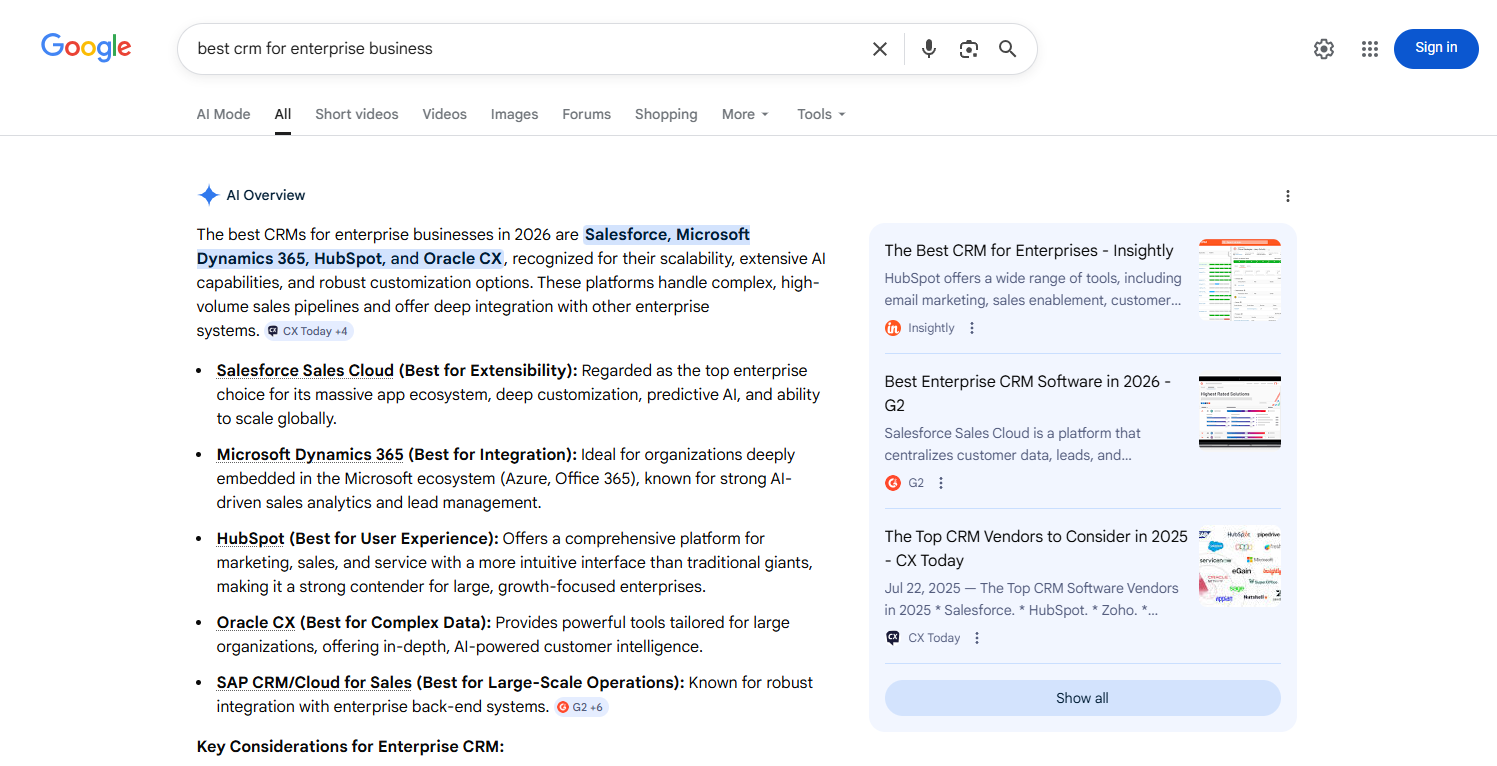The height and width of the screenshot is (766, 1497).
Task: Open the Google apps grid
Action: click(x=1370, y=49)
